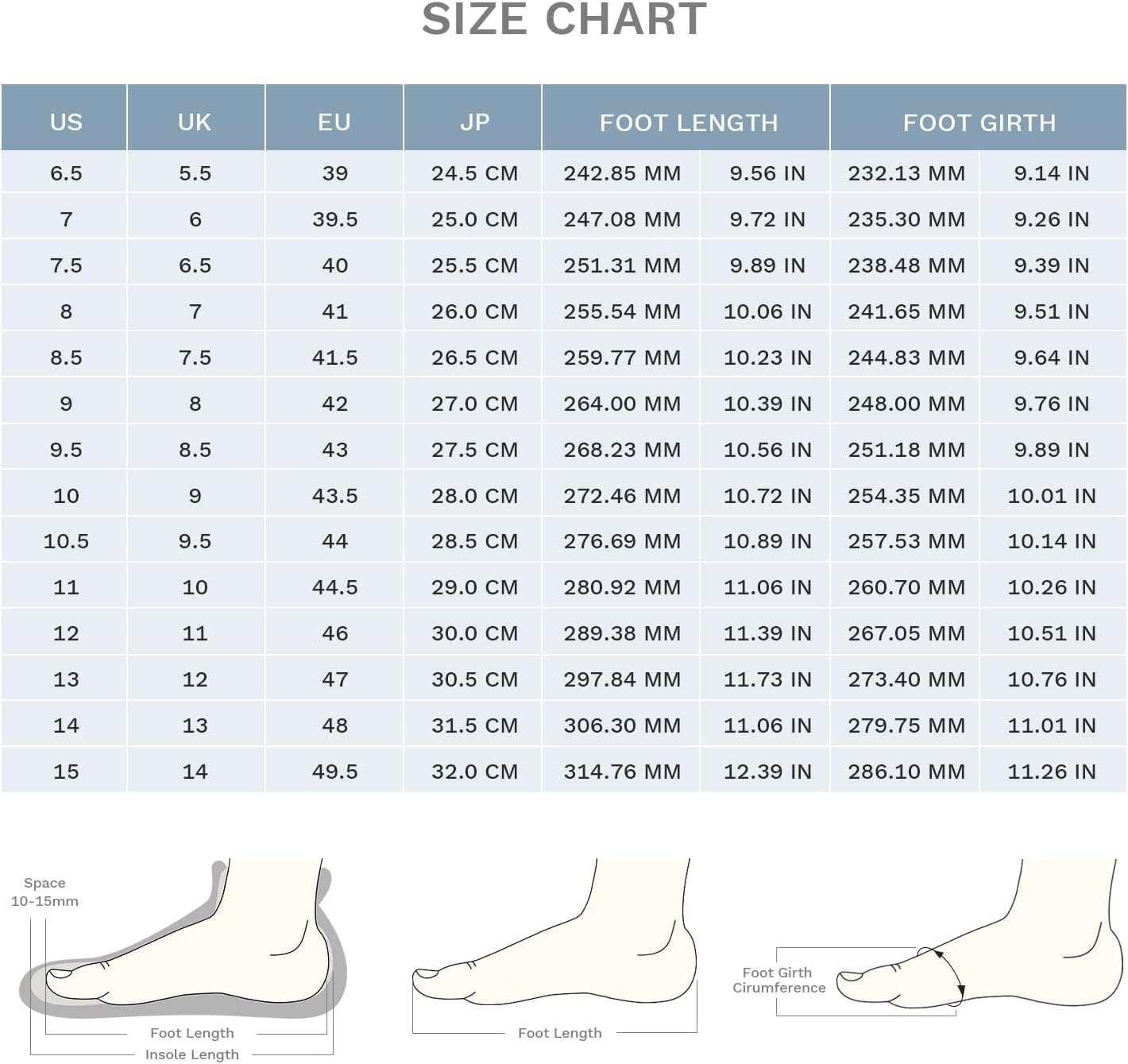Click the JP column header

(x=474, y=122)
